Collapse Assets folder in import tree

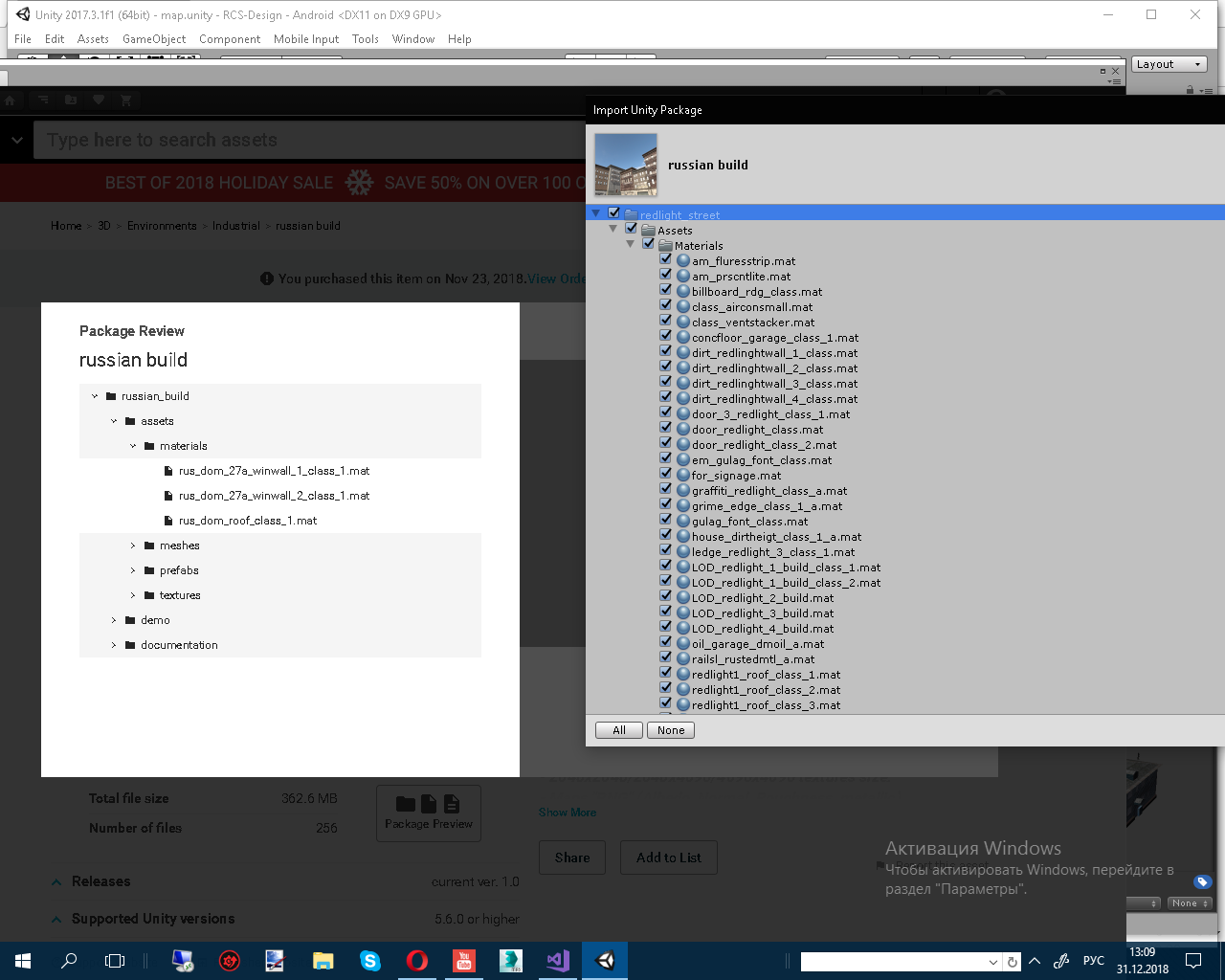[613, 229]
